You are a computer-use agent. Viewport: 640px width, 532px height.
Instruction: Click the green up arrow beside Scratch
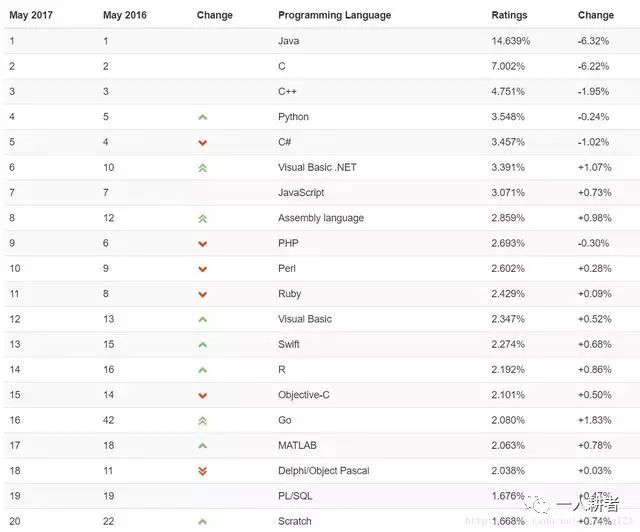(x=202, y=521)
